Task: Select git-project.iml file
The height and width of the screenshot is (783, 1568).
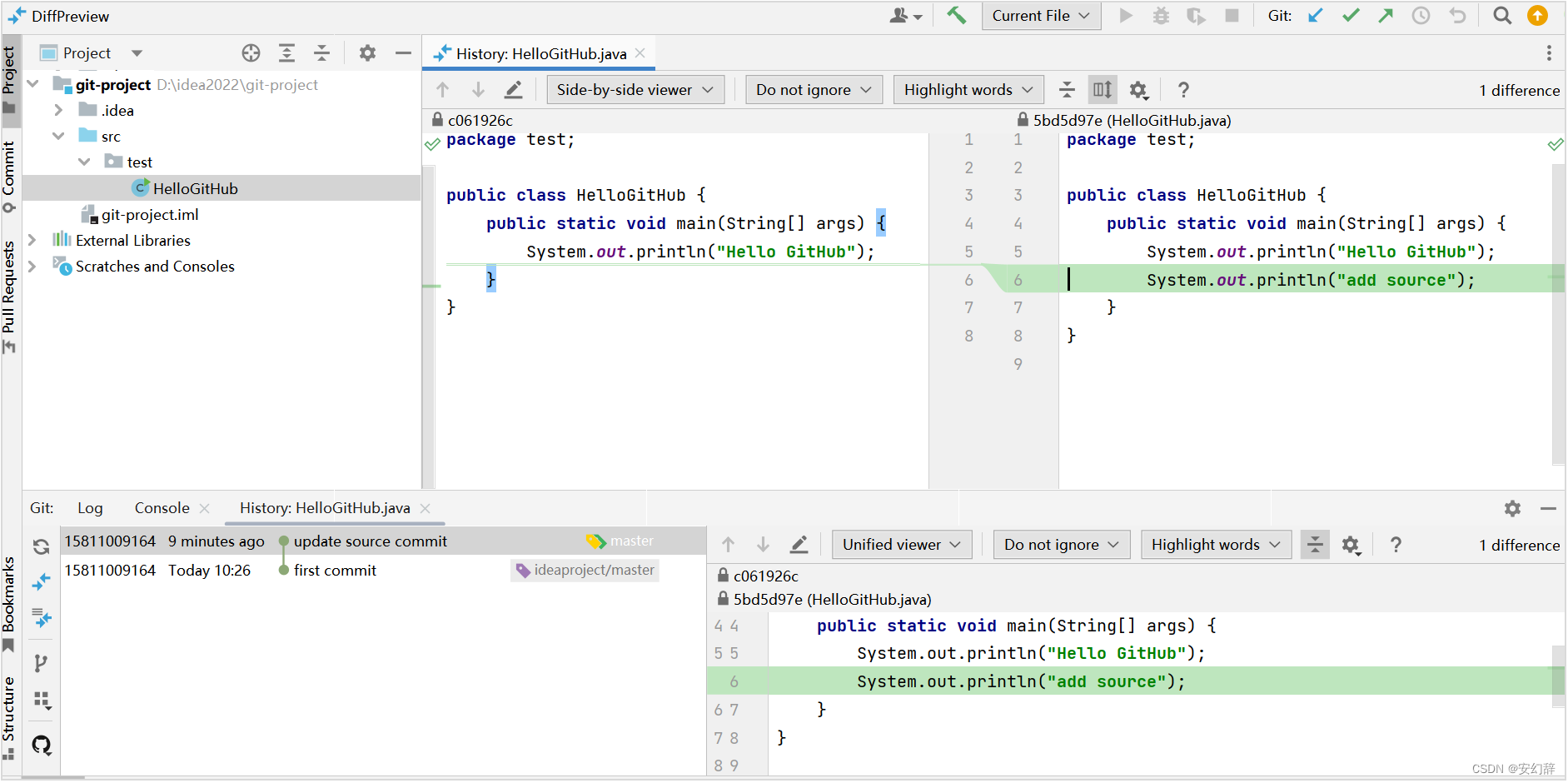Action: 149,215
